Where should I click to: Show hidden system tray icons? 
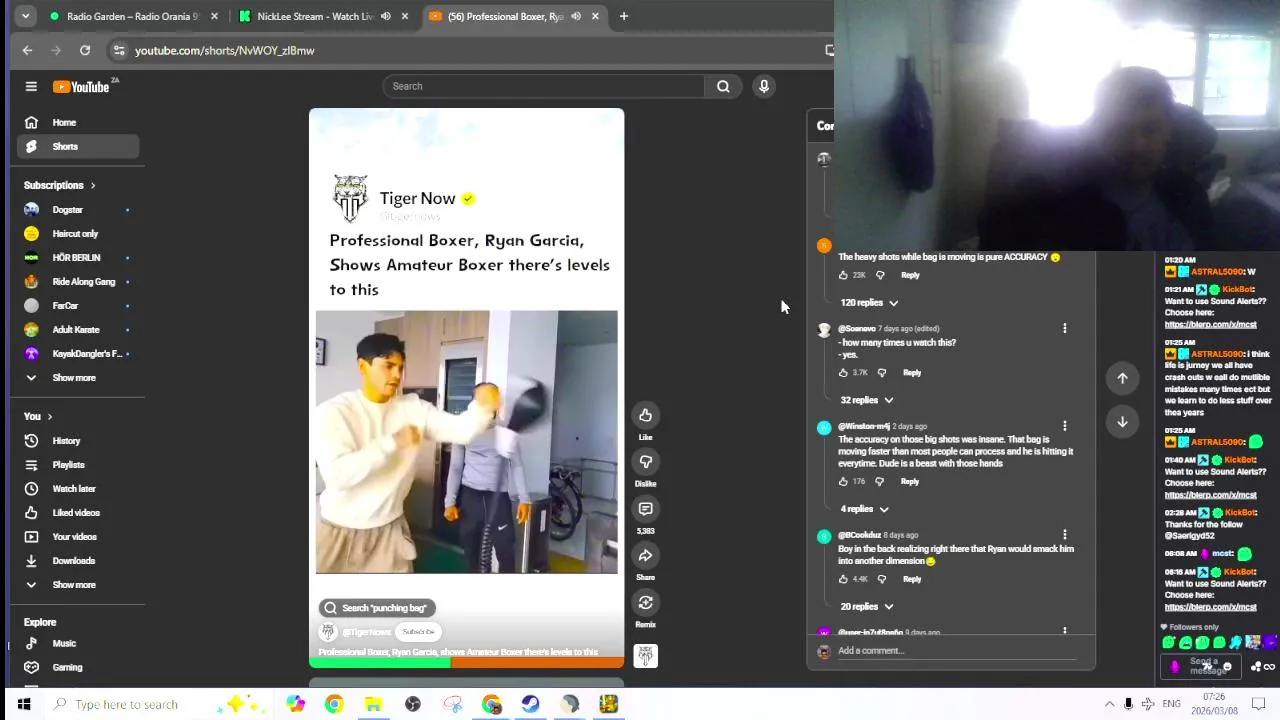coord(1109,705)
